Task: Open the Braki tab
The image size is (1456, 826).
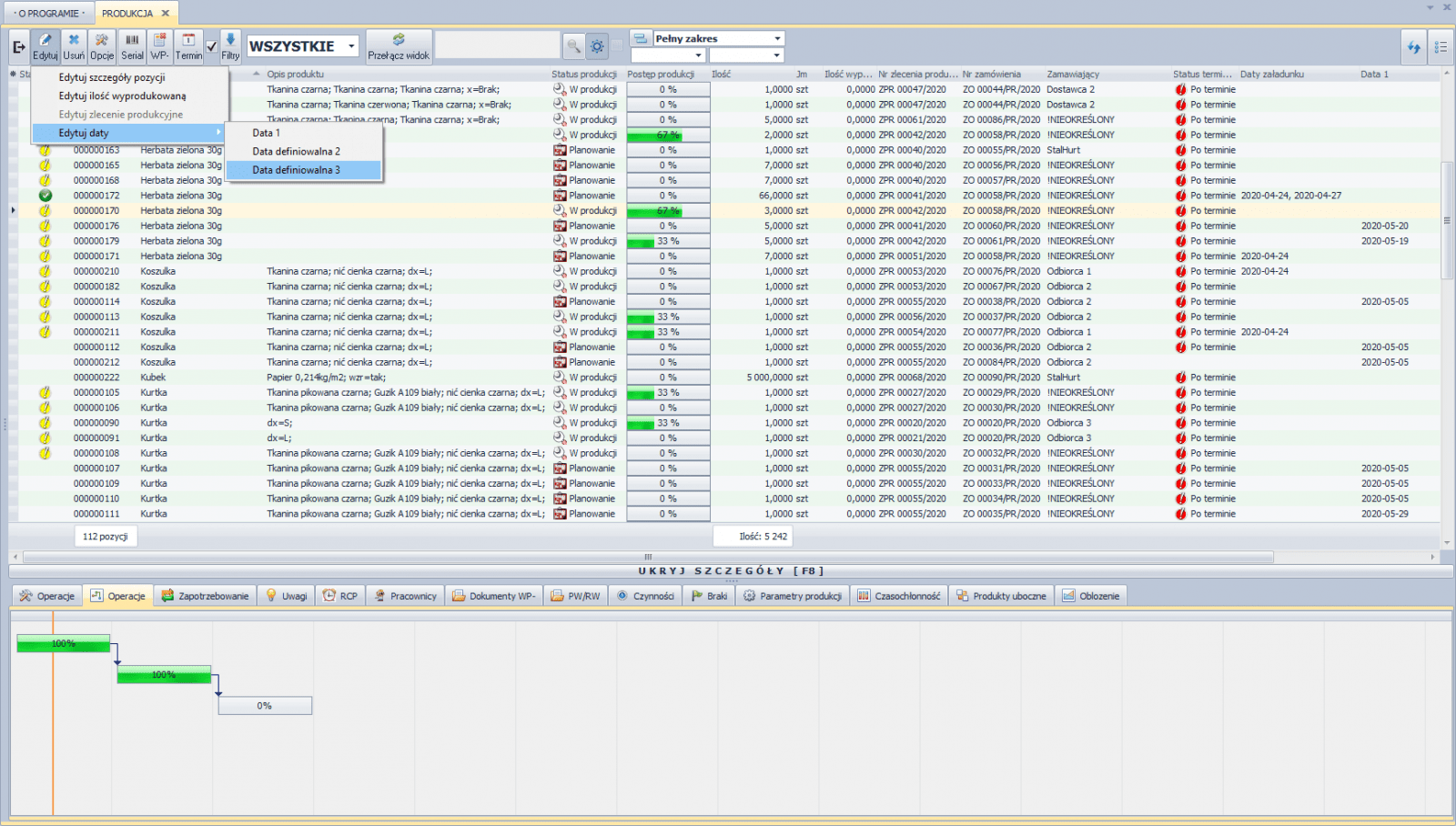Action: pos(709,596)
